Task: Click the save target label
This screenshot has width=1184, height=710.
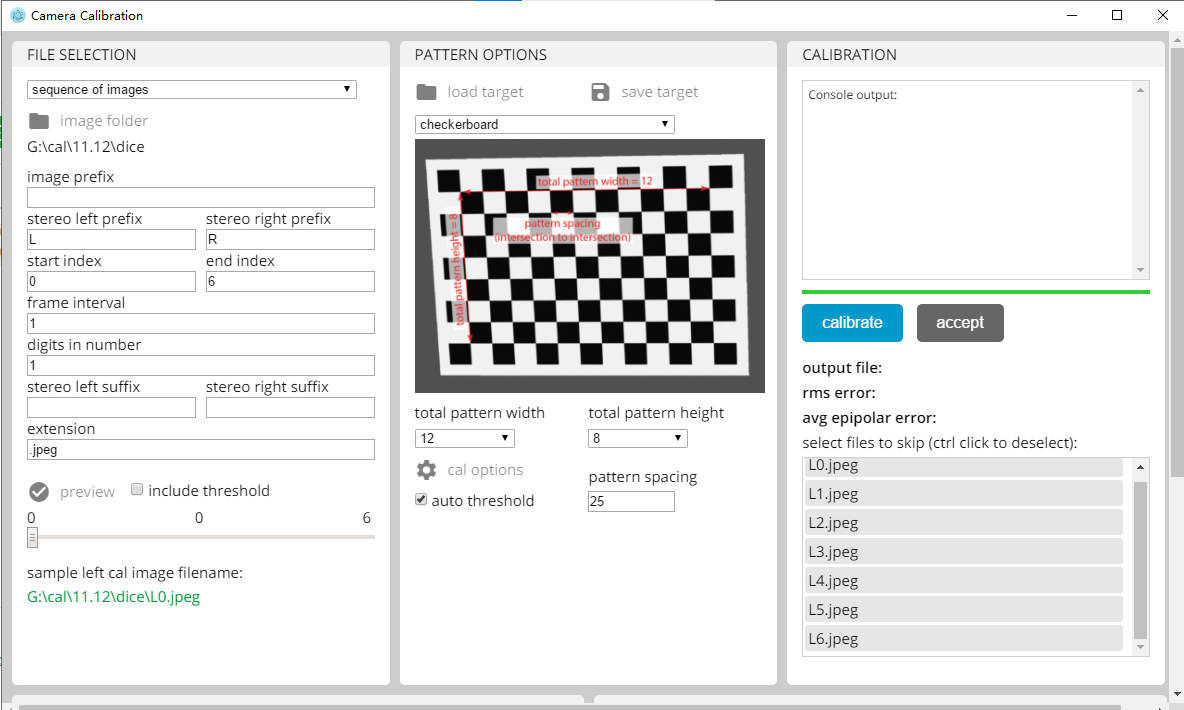Action: click(x=660, y=92)
